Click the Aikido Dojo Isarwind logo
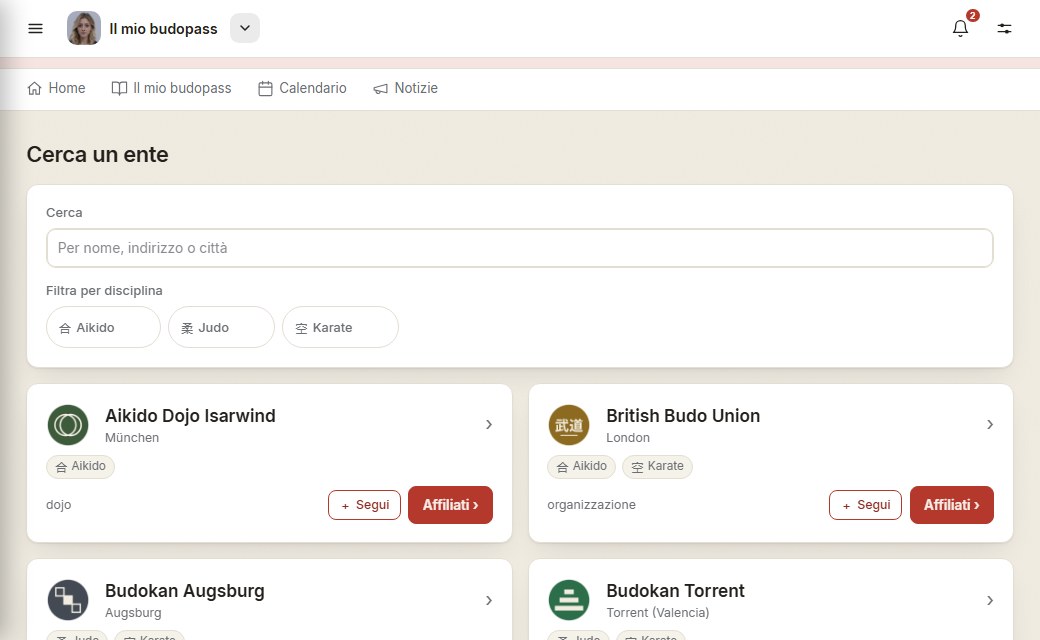 coord(68,425)
